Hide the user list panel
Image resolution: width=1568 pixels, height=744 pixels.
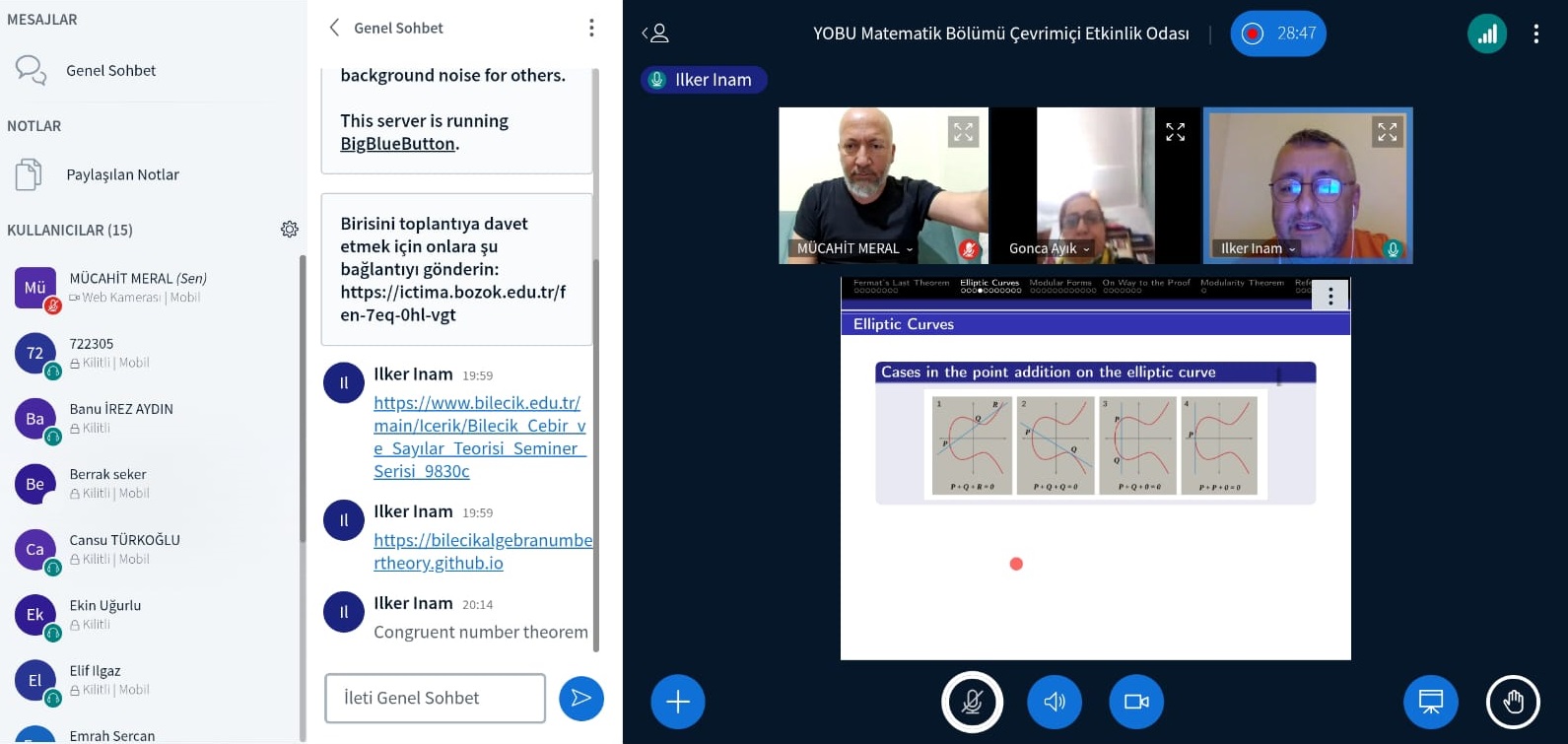click(655, 34)
